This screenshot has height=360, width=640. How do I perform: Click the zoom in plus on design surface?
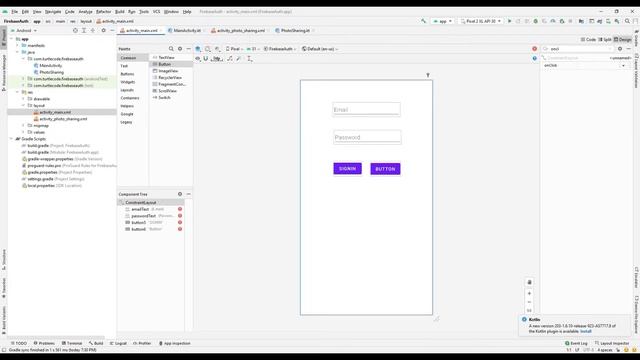pos(529,293)
